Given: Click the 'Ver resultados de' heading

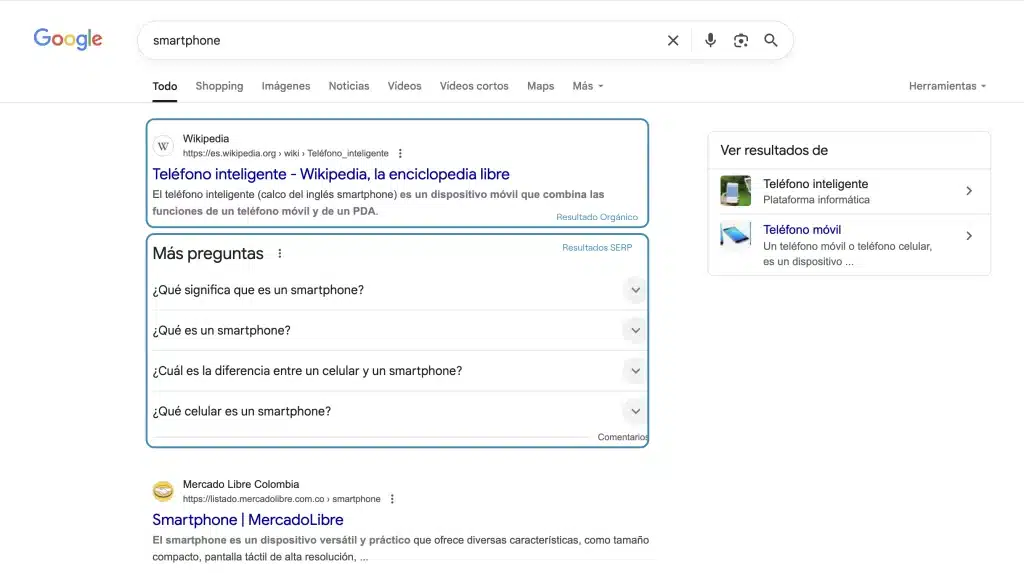Looking at the screenshot, I should coord(774,150).
